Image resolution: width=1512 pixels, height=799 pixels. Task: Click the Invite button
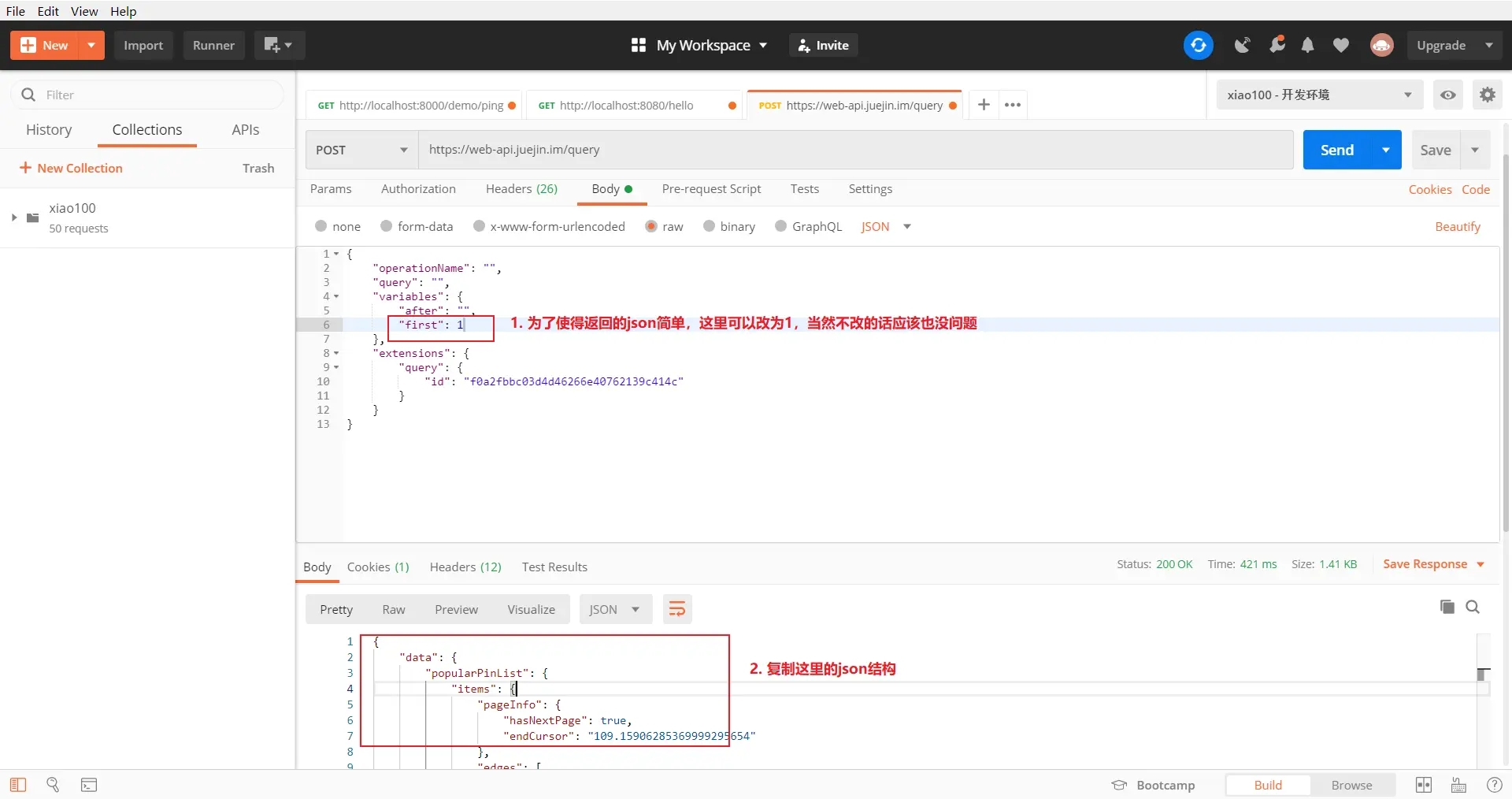point(823,45)
